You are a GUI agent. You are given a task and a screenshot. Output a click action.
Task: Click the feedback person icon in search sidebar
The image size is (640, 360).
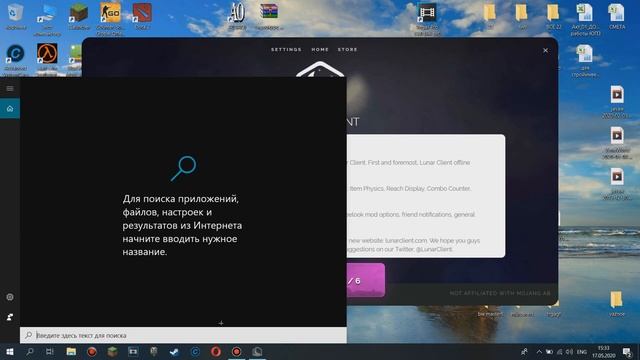pos(10,317)
